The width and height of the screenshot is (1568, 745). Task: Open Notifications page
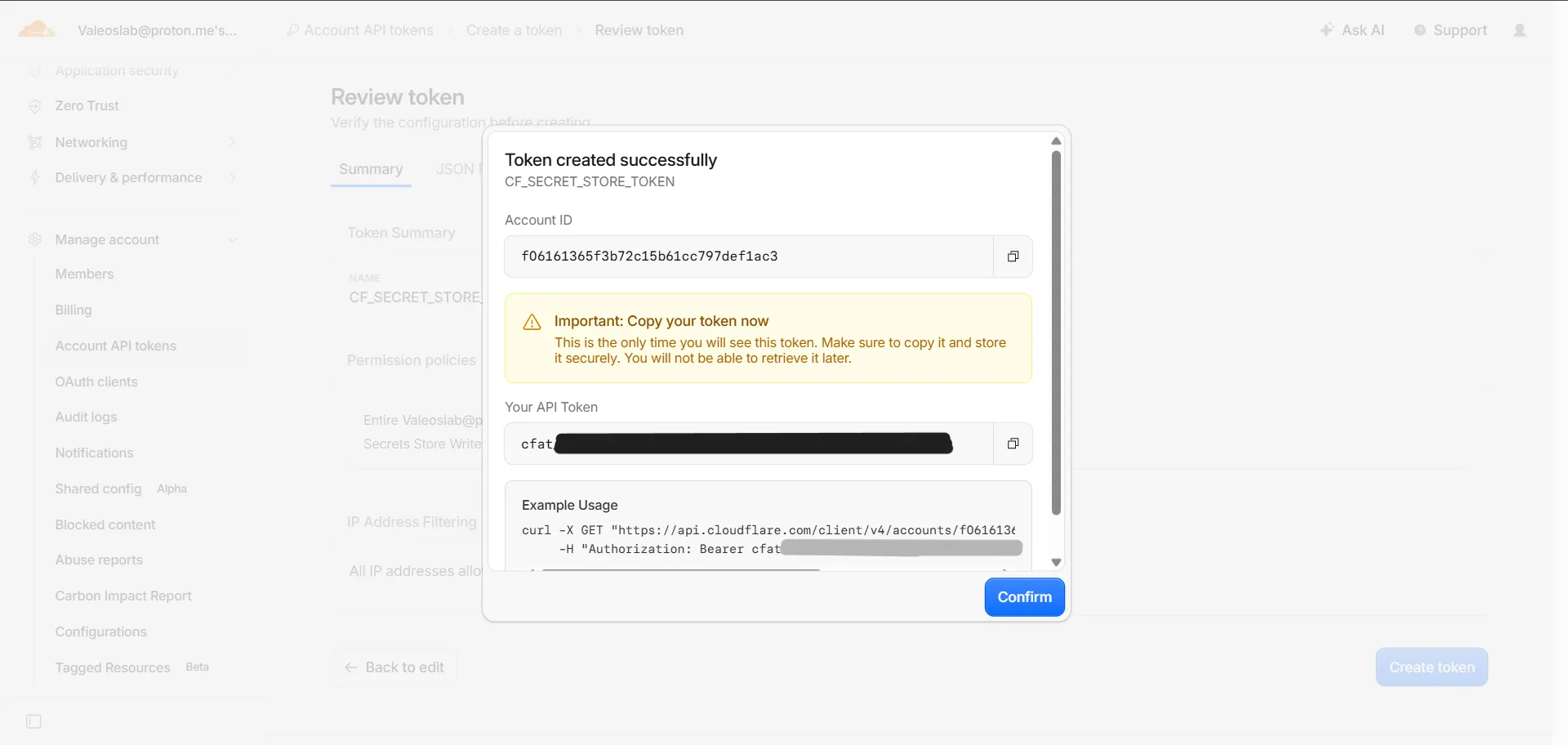94,453
